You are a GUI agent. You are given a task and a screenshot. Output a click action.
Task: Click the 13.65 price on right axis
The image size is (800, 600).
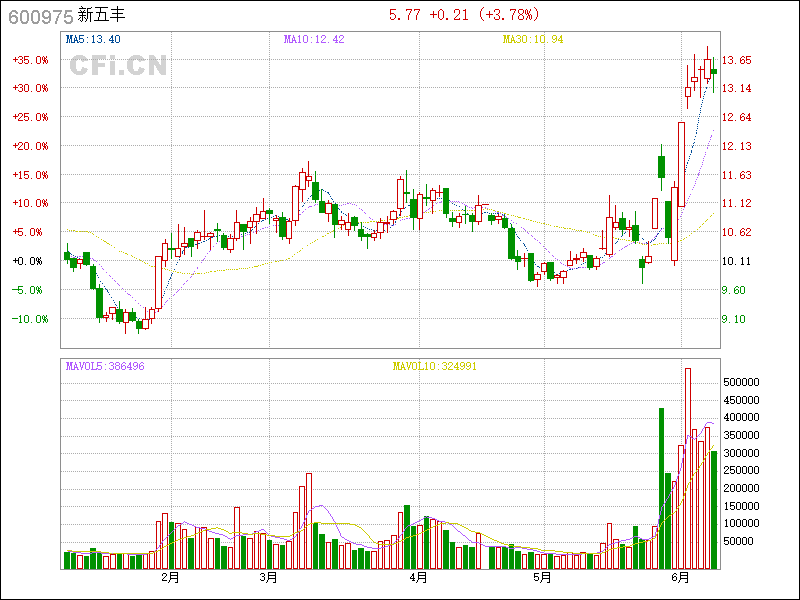738,60
